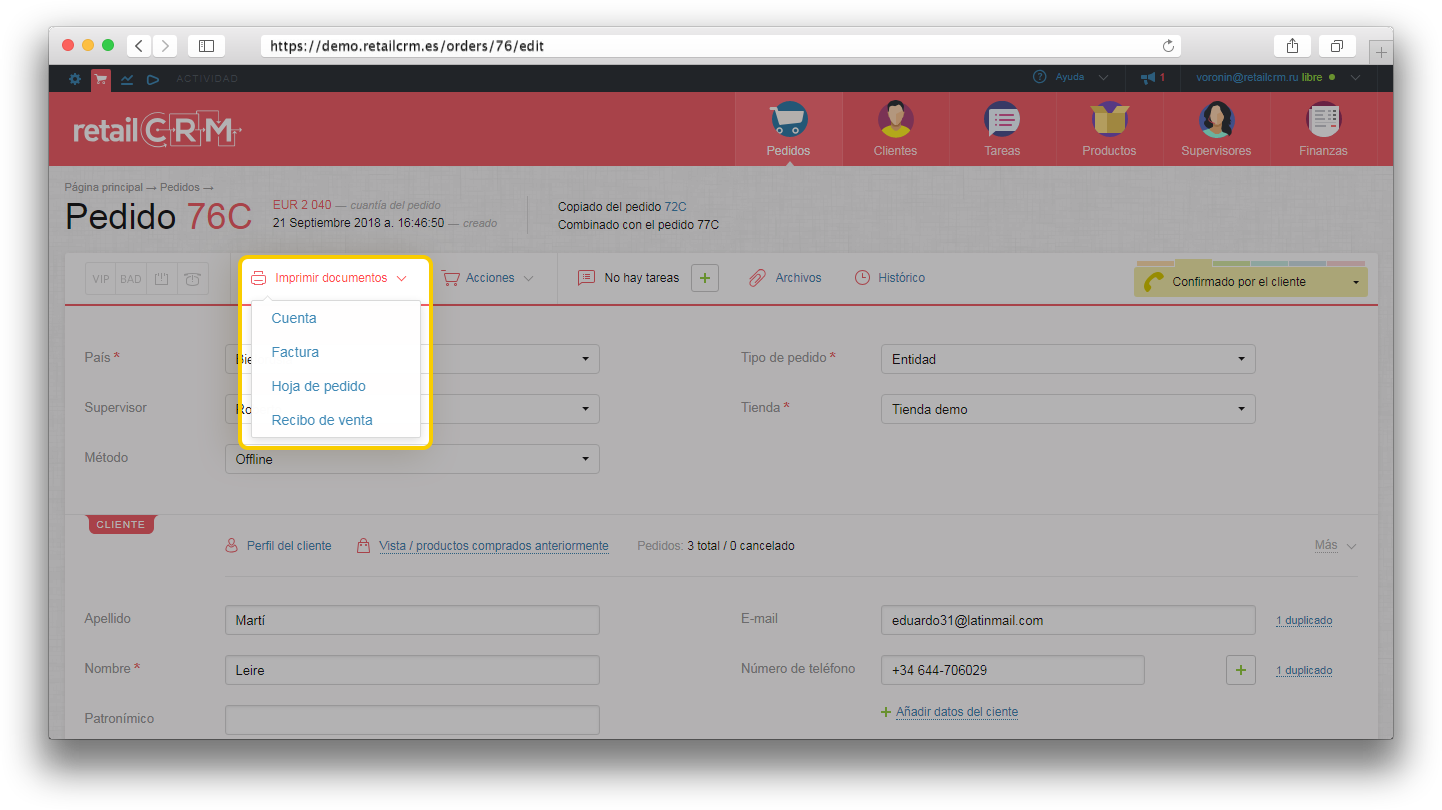
Task: Switch to the Productos section
Action: pos(1109,129)
